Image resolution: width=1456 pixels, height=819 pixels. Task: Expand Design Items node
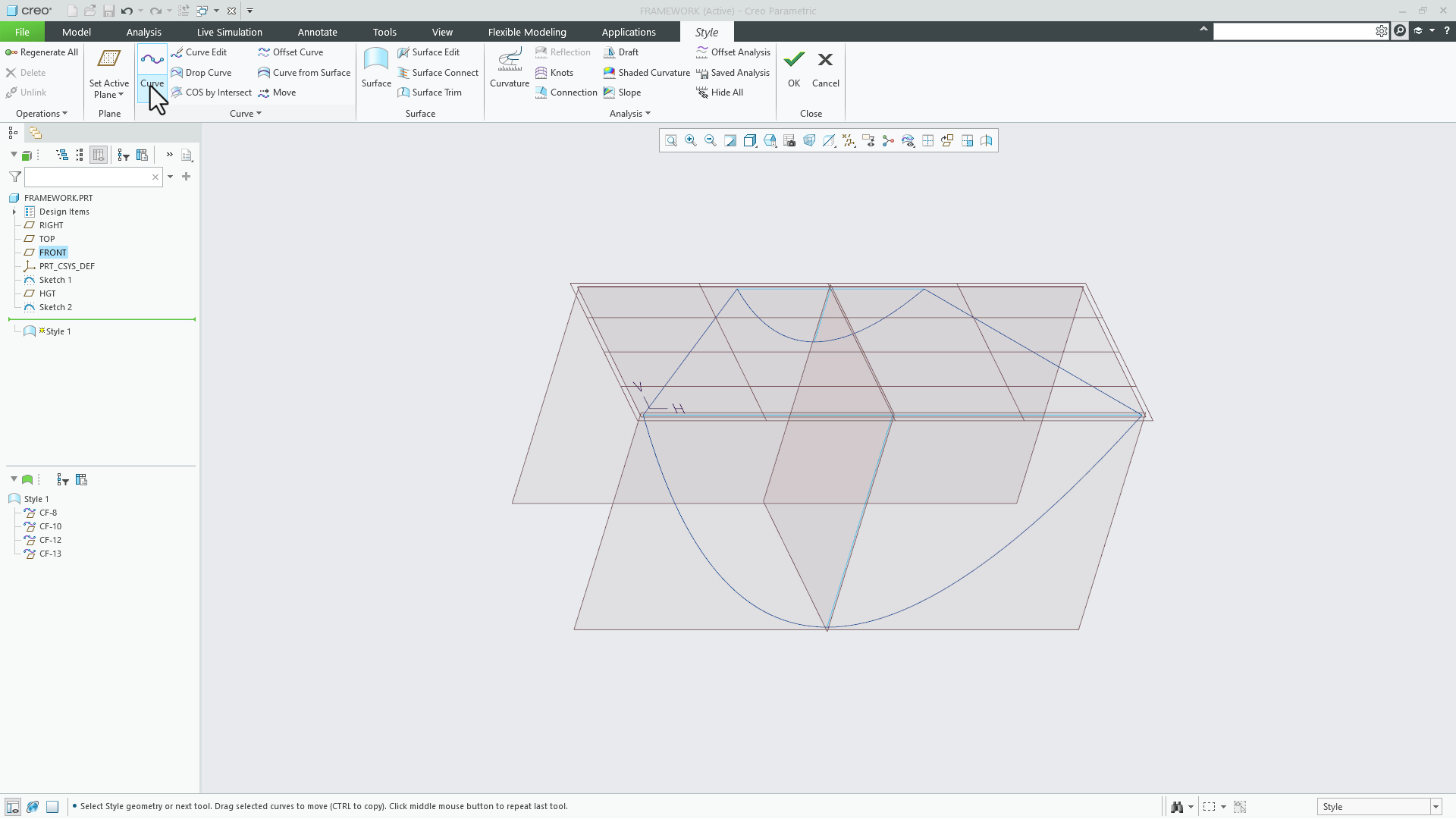[x=14, y=212]
